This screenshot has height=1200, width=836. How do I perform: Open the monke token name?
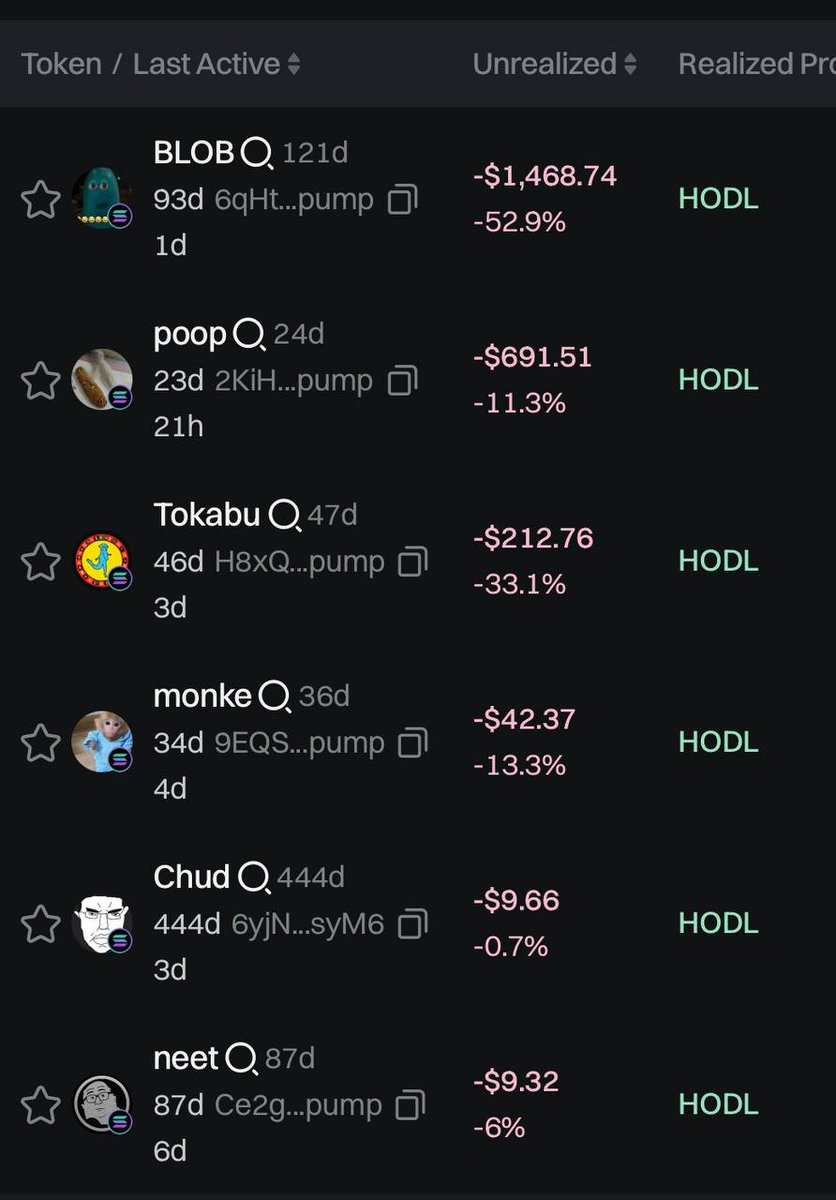coord(203,695)
